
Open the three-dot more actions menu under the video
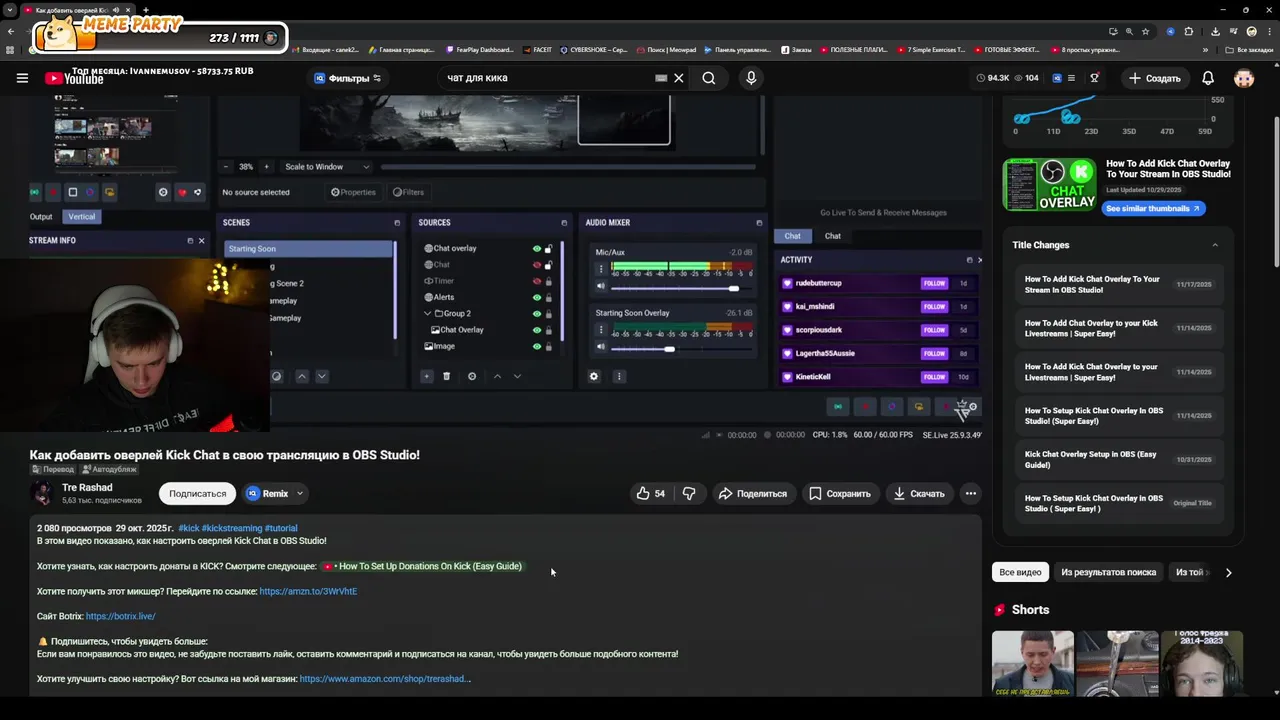970,493
